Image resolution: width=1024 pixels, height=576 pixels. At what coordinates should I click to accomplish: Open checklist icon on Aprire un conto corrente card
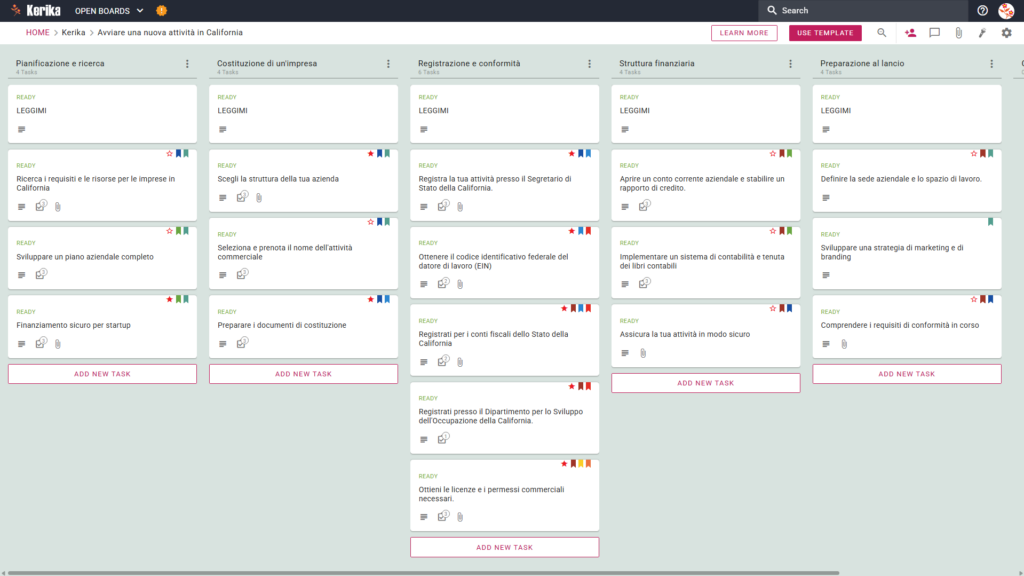(x=645, y=206)
